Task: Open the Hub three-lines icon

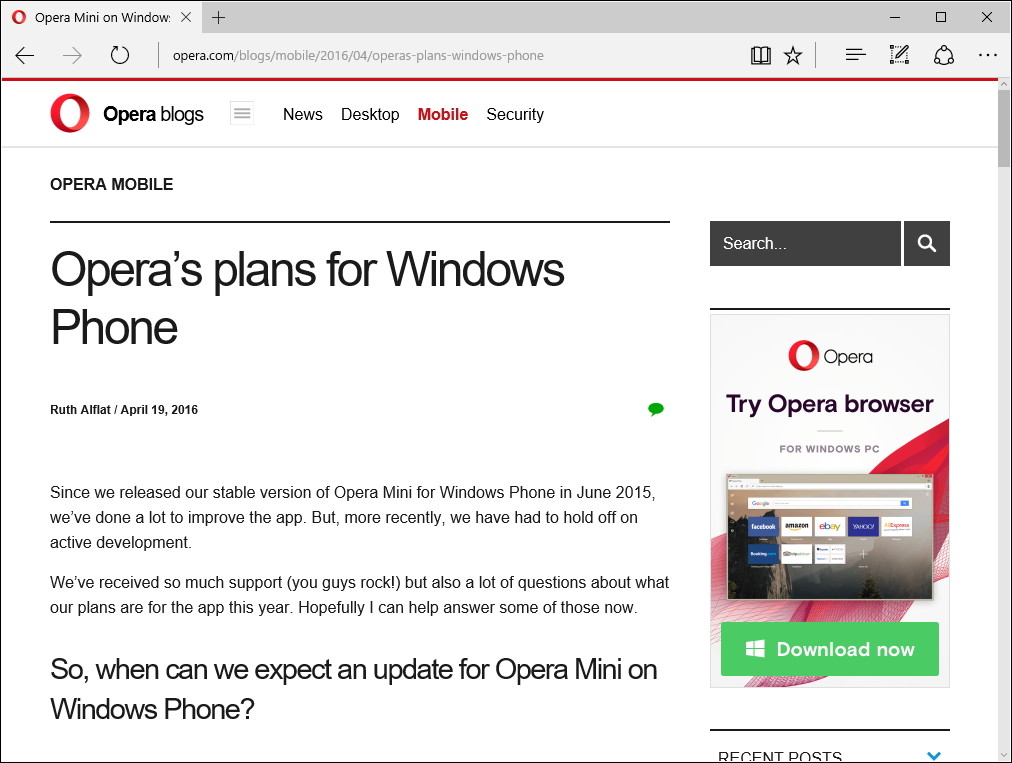Action: click(856, 56)
